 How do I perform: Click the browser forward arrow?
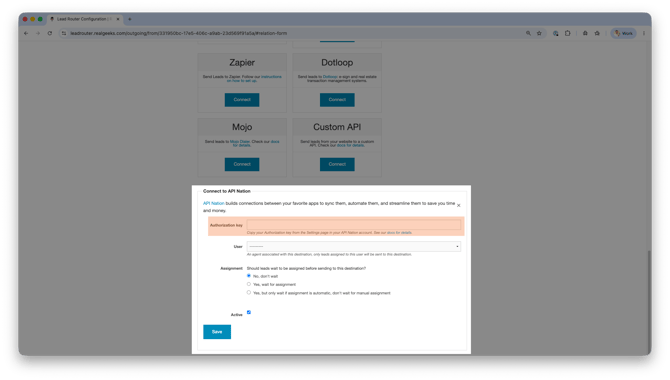(38, 33)
